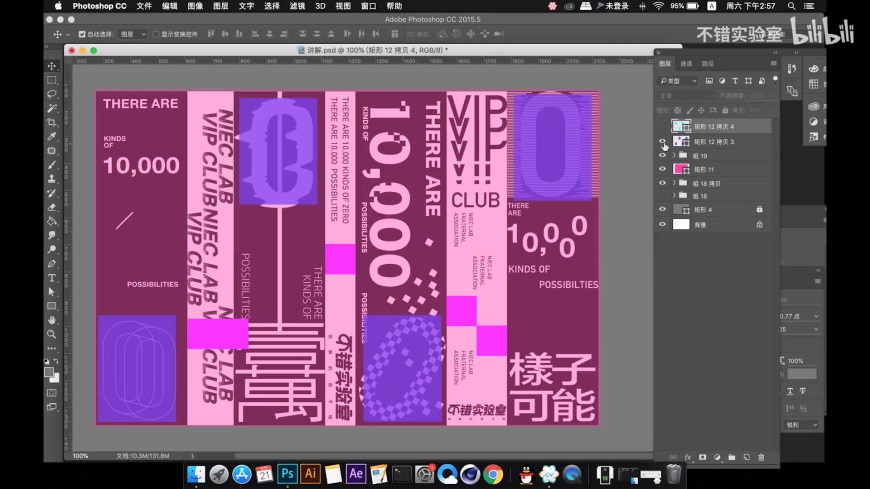Select the Dodge tool

[52, 249]
